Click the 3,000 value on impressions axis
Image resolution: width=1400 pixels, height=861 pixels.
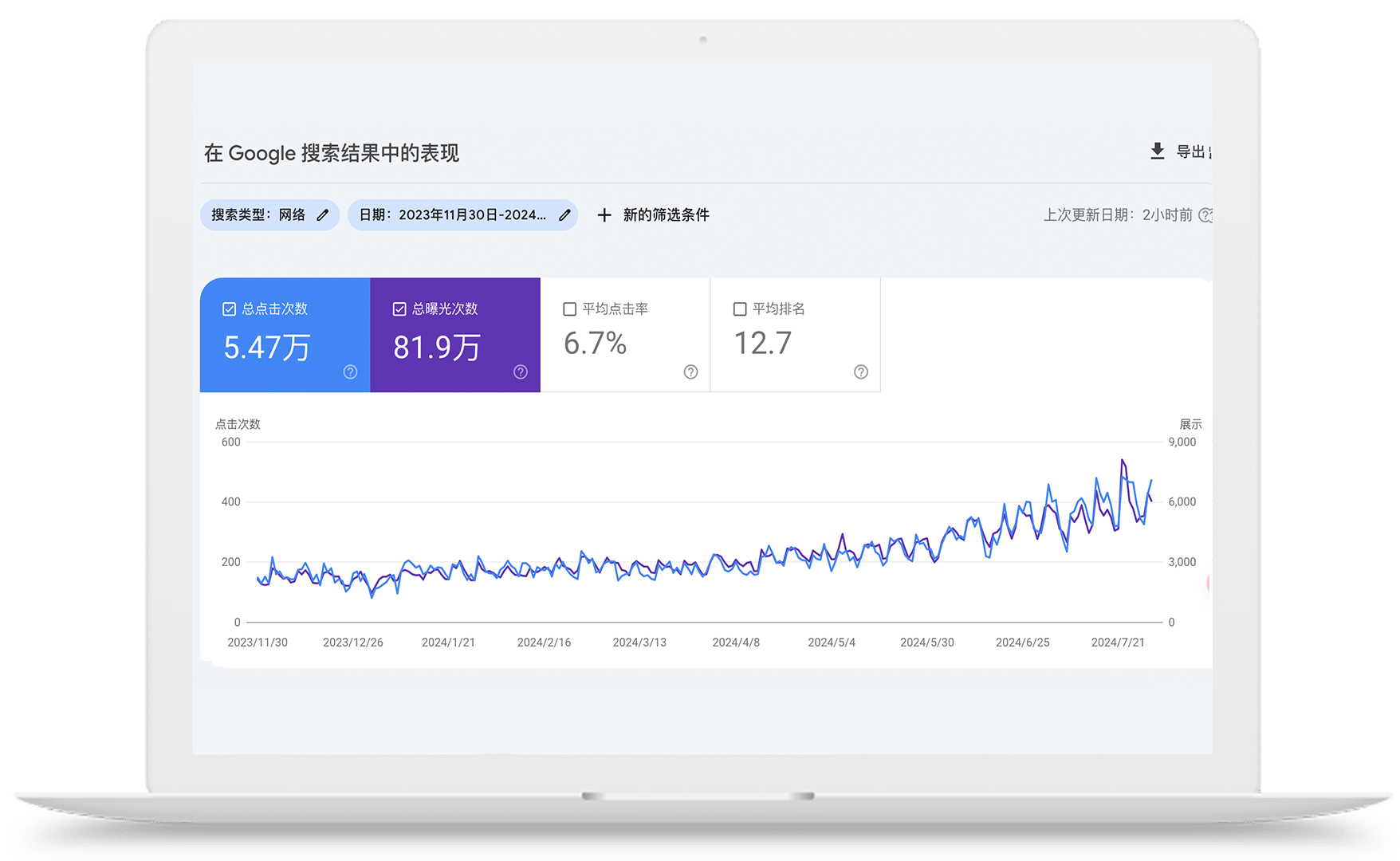tap(1182, 562)
